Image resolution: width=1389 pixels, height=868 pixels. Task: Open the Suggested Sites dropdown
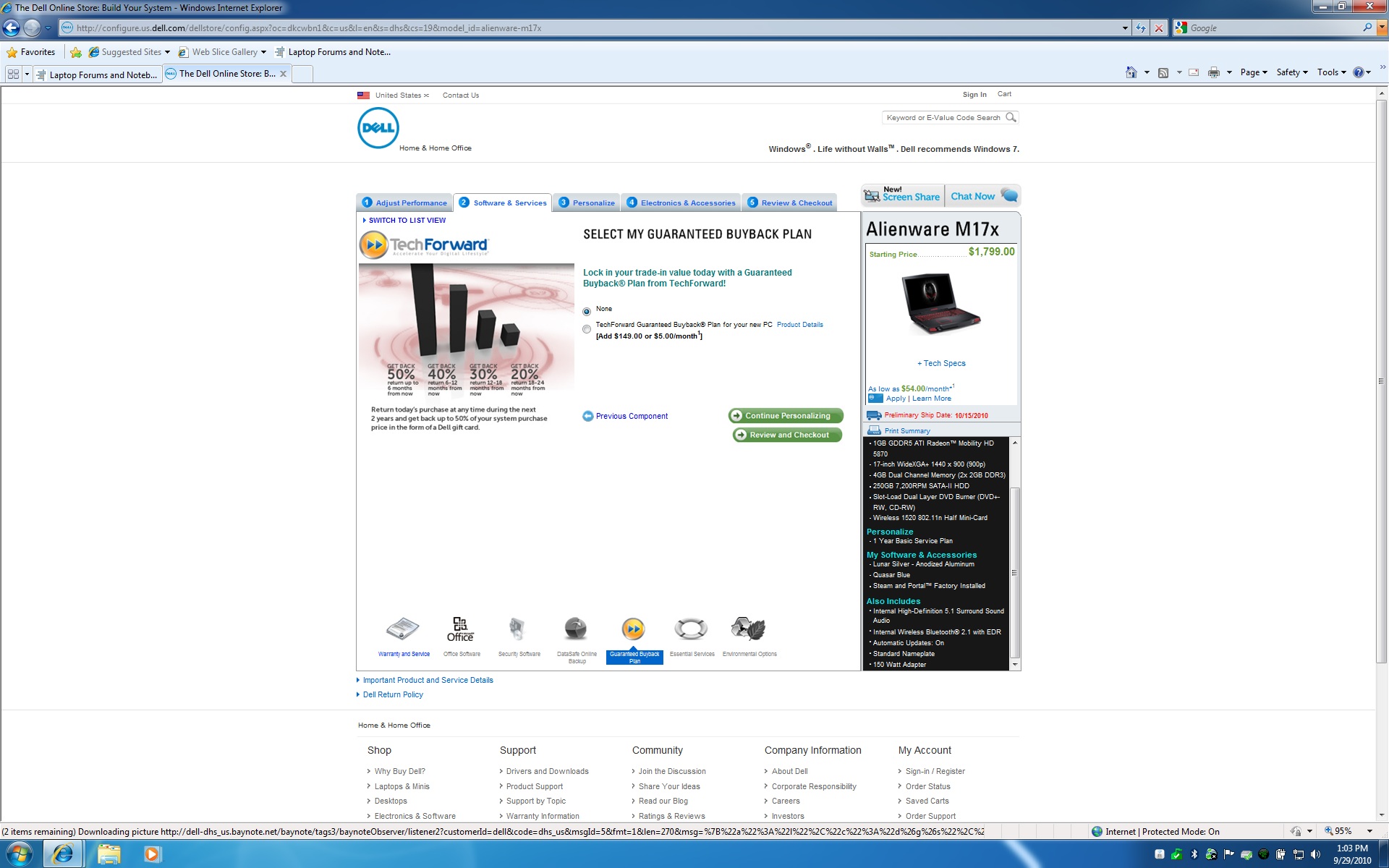tap(167, 52)
